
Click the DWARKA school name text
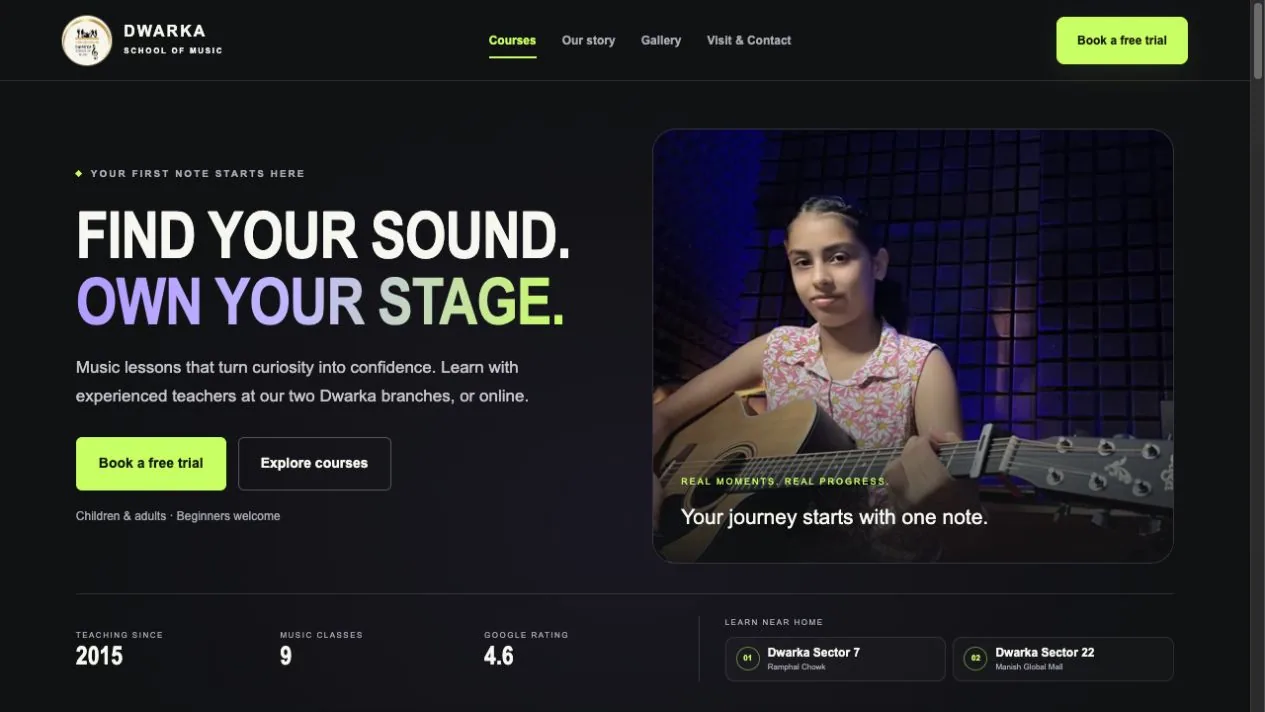pos(164,31)
